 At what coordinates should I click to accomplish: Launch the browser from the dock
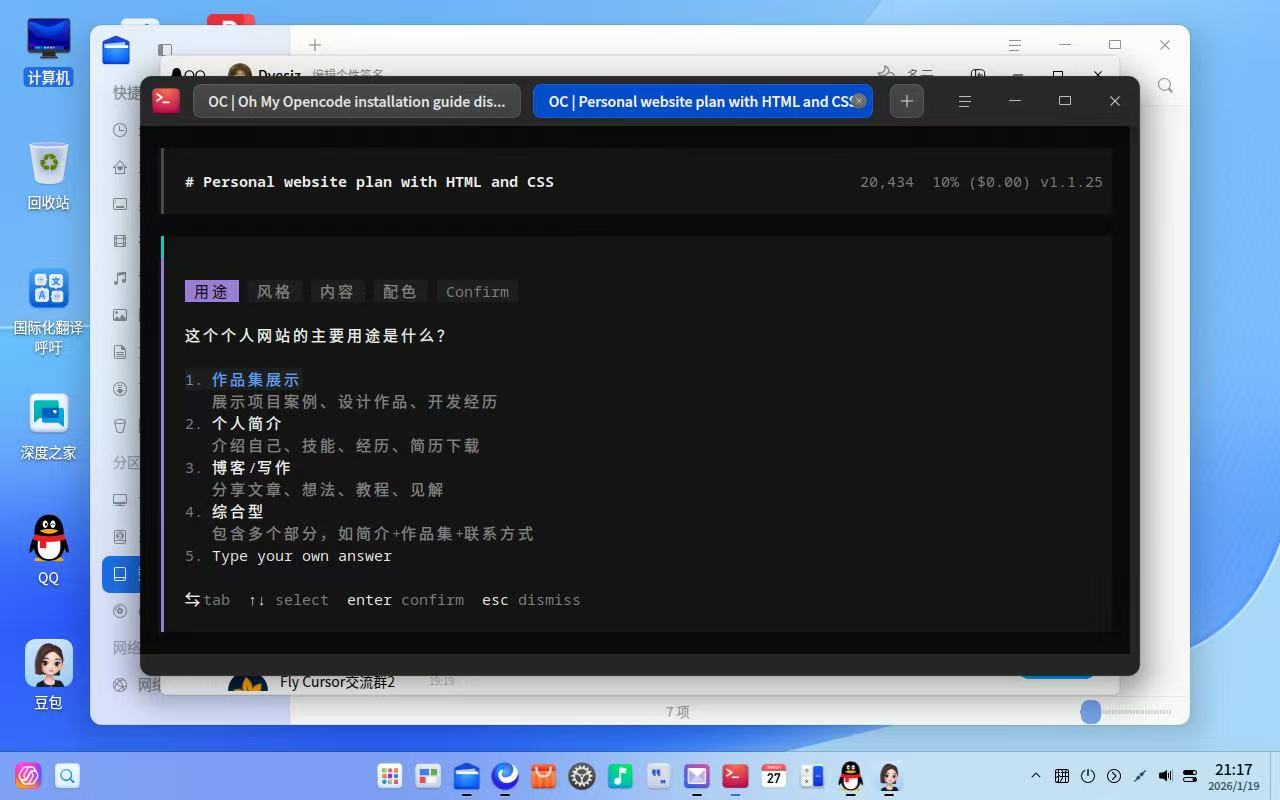(504, 776)
